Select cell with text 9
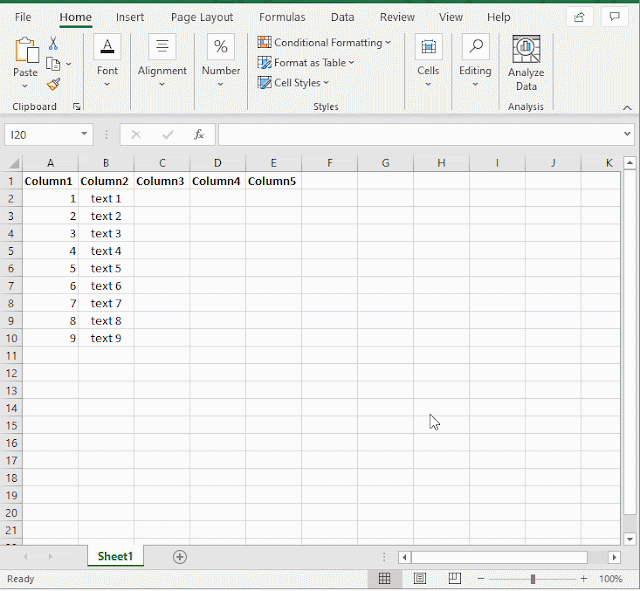 click(x=106, y=338)
